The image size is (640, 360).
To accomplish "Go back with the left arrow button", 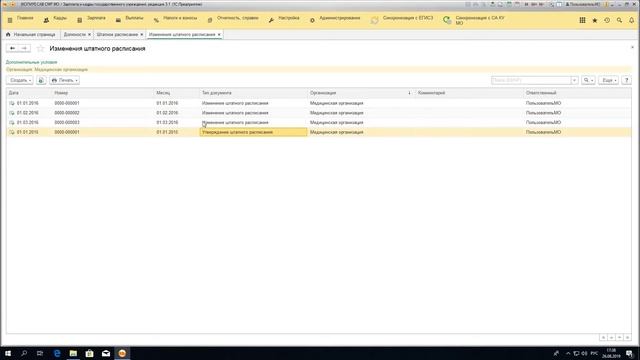I will (x=12, y=49).
